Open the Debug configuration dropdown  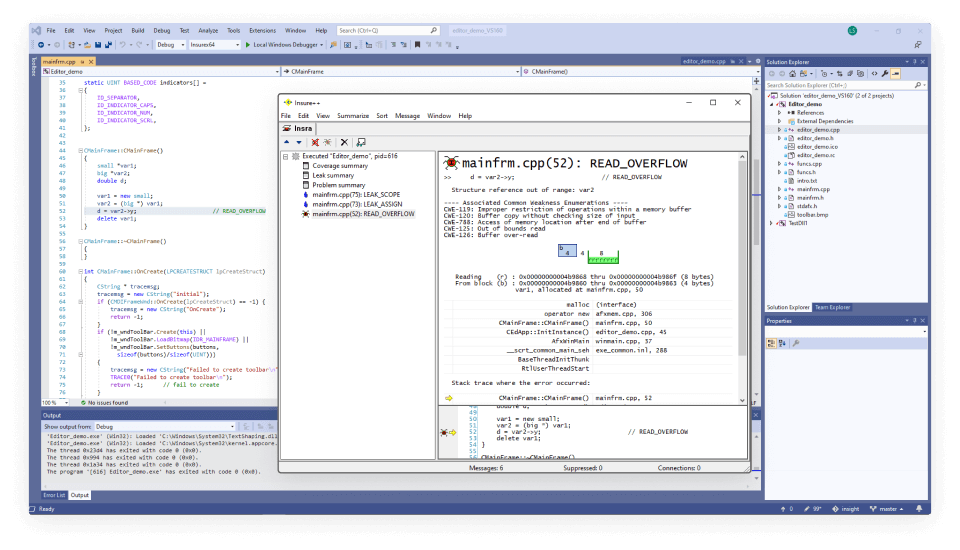click(170, 45)
